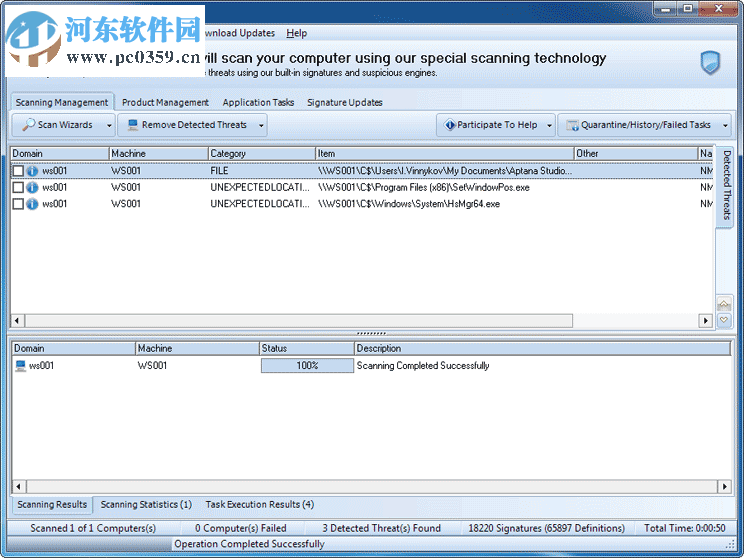Click 'Total Time: 0:00:50' status
This screenshot has width=744, height=558.
pyautogui.click(x=685, y=528)
